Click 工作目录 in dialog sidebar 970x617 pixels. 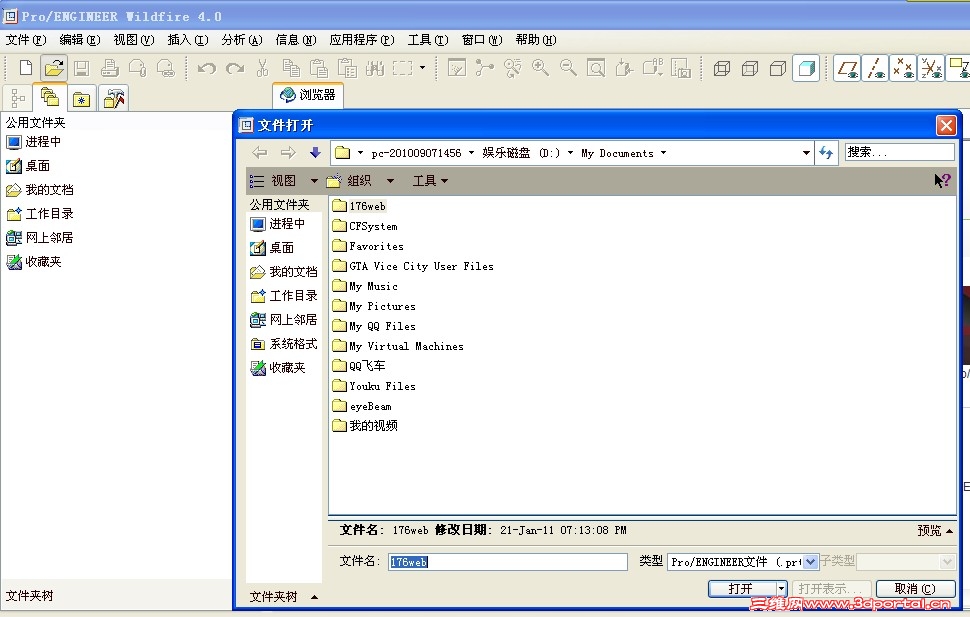[x=285, y=296]
